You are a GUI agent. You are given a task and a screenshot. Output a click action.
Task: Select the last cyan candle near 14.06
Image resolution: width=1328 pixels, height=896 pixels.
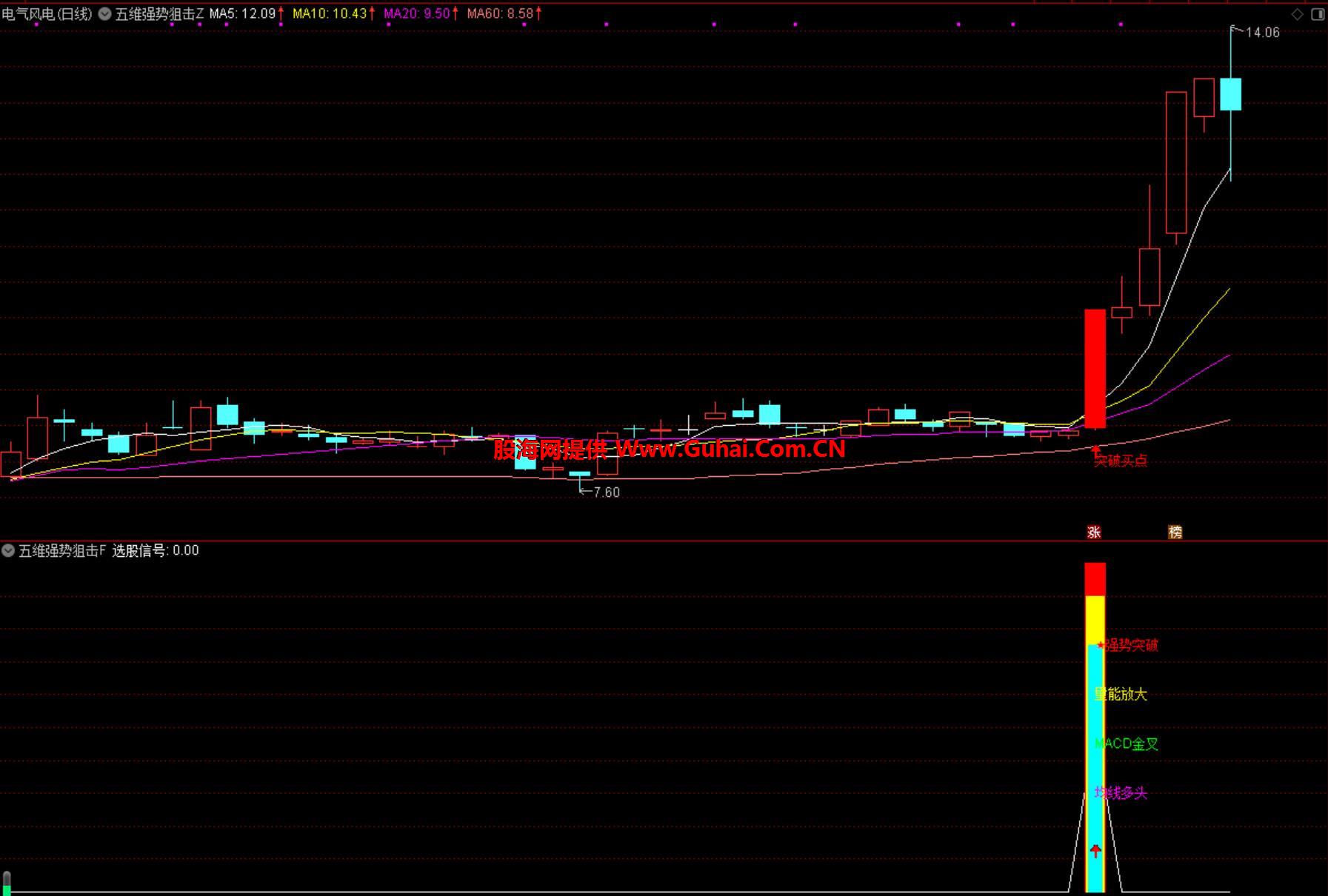point(1230,94)
